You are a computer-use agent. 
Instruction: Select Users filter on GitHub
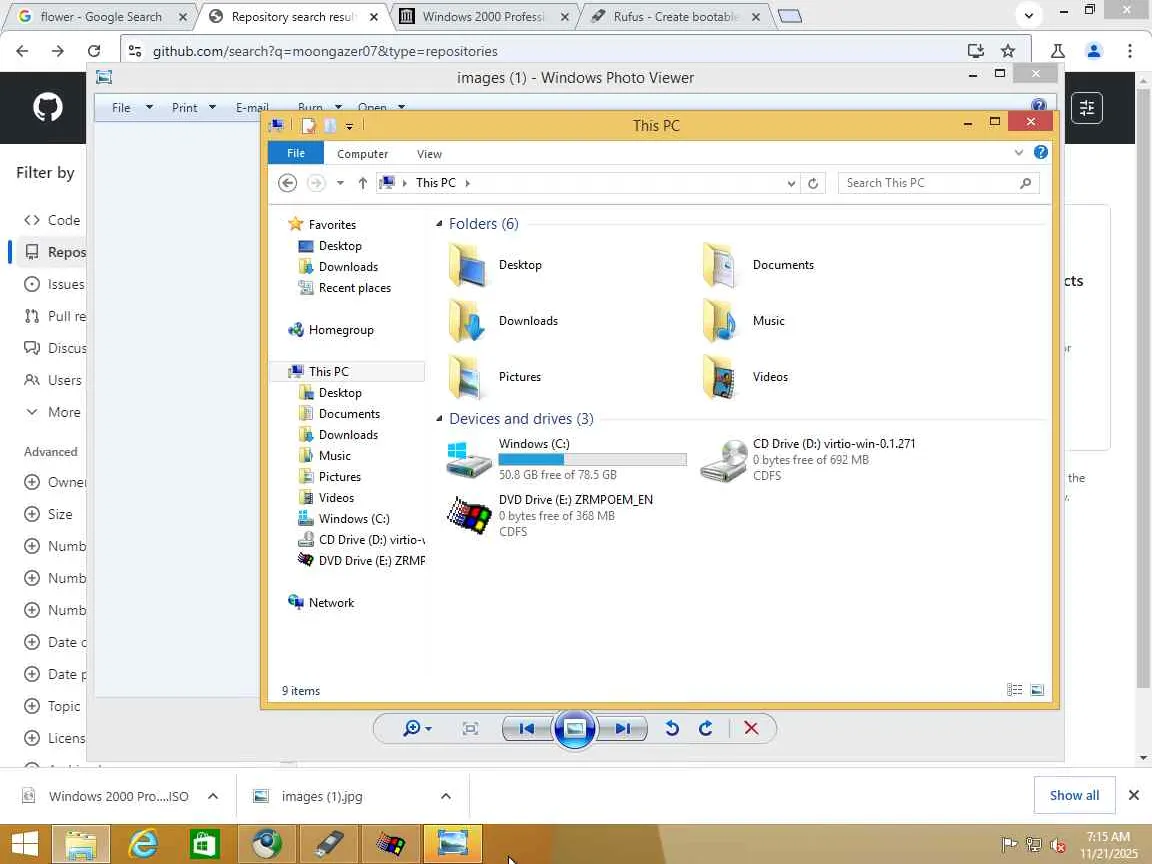point(53,380)
